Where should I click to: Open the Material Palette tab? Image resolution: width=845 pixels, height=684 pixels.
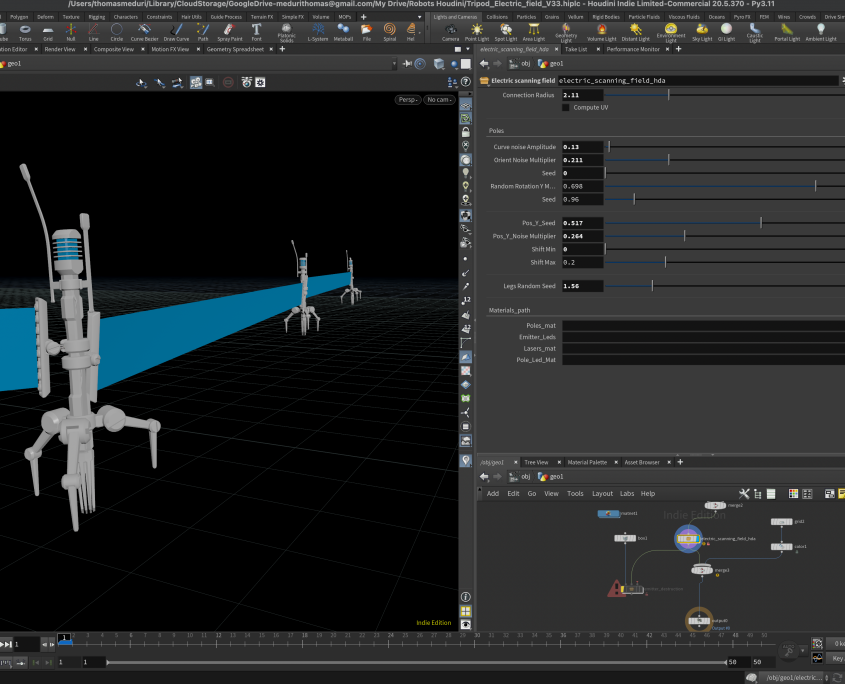pyautogui.click(x=587, y=462)
